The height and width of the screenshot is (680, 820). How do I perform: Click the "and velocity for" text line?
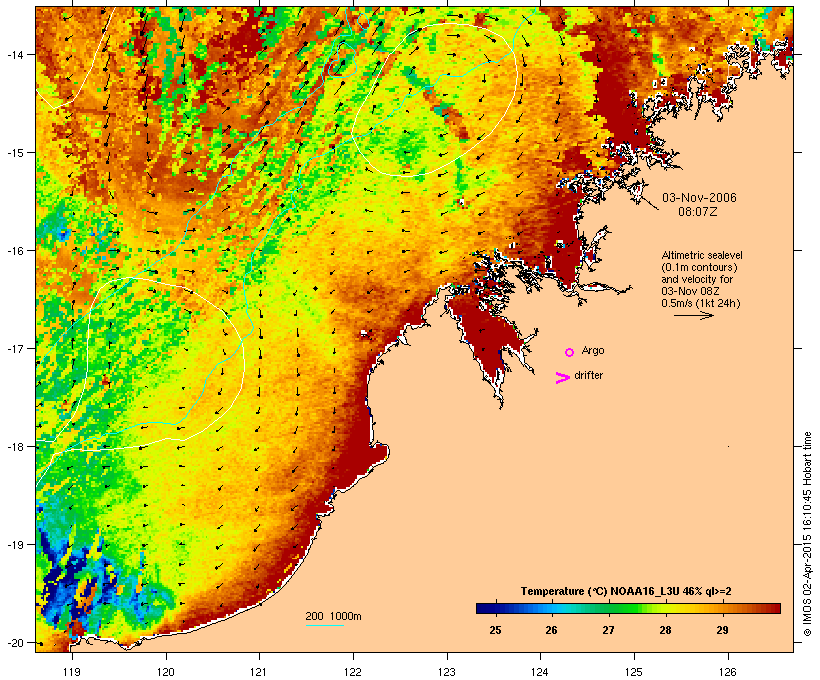(697, 279)
